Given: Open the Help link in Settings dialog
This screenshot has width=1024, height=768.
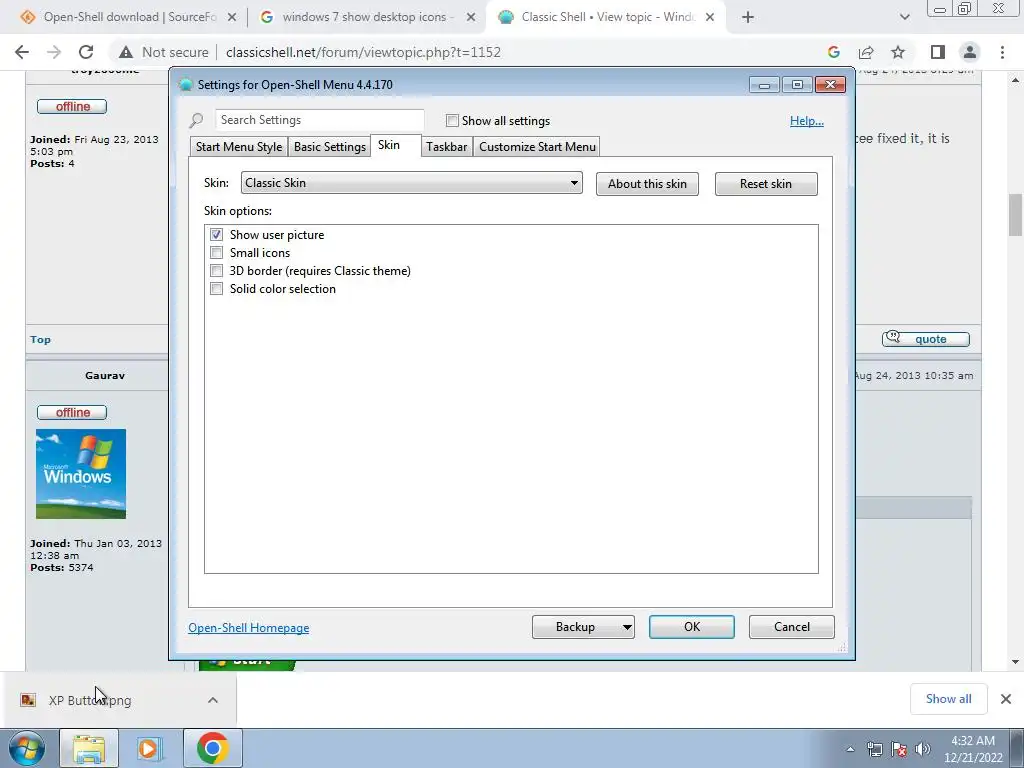Looking at the screenshot, I should tap(807, 121).
